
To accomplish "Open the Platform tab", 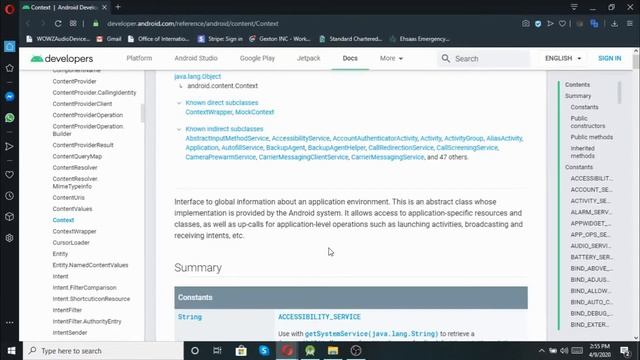I will click(x=139, y=58).
